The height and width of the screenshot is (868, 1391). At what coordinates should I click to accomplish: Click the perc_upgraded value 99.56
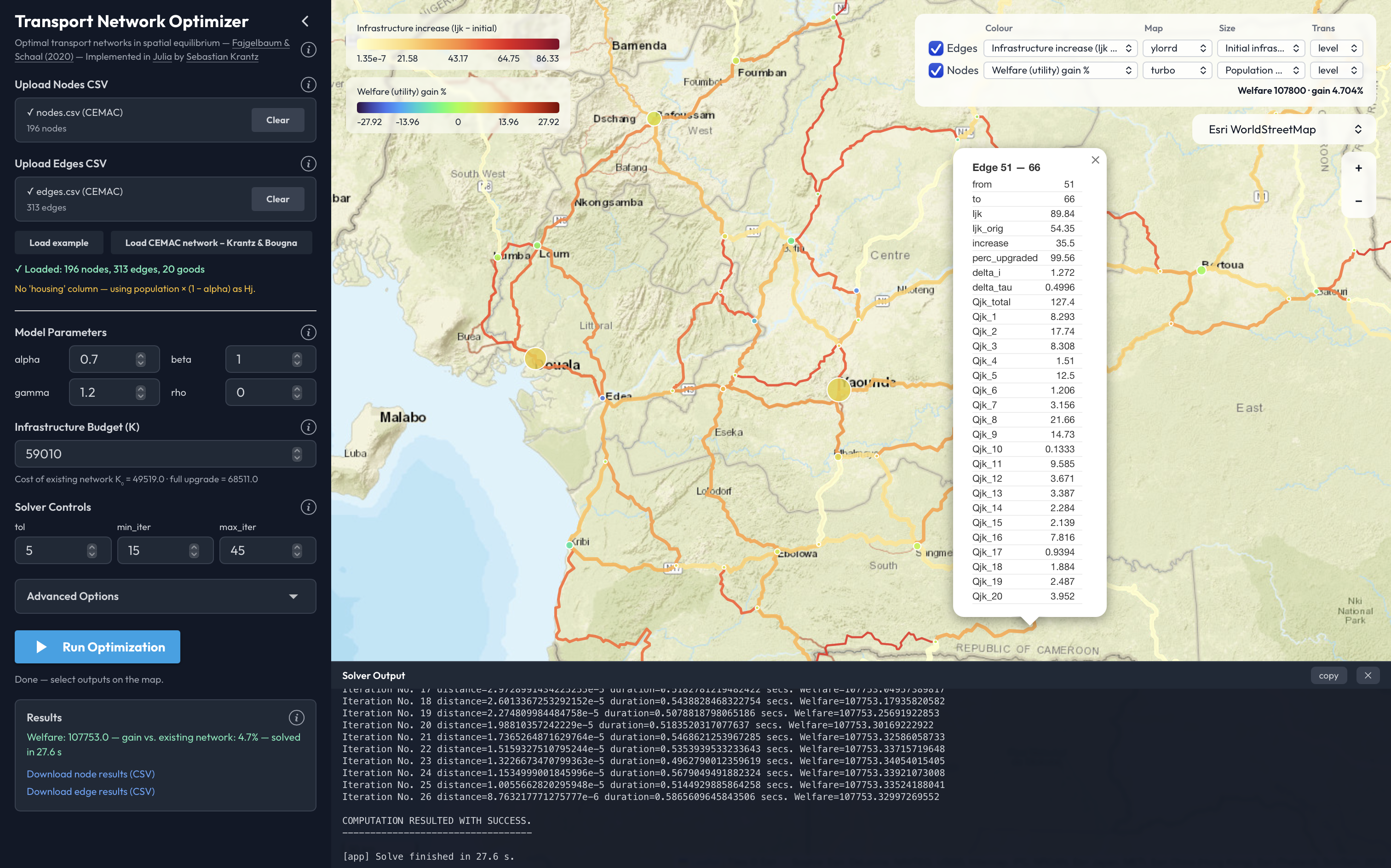click(1062, 258)
